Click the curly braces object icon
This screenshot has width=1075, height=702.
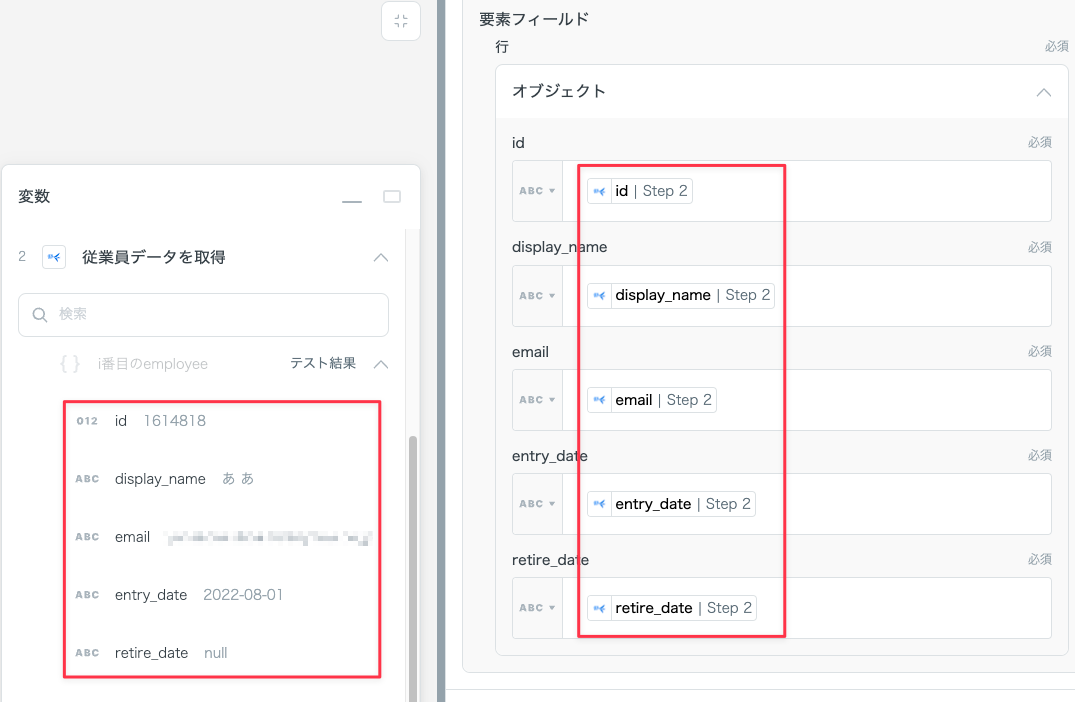coord(70,364)
